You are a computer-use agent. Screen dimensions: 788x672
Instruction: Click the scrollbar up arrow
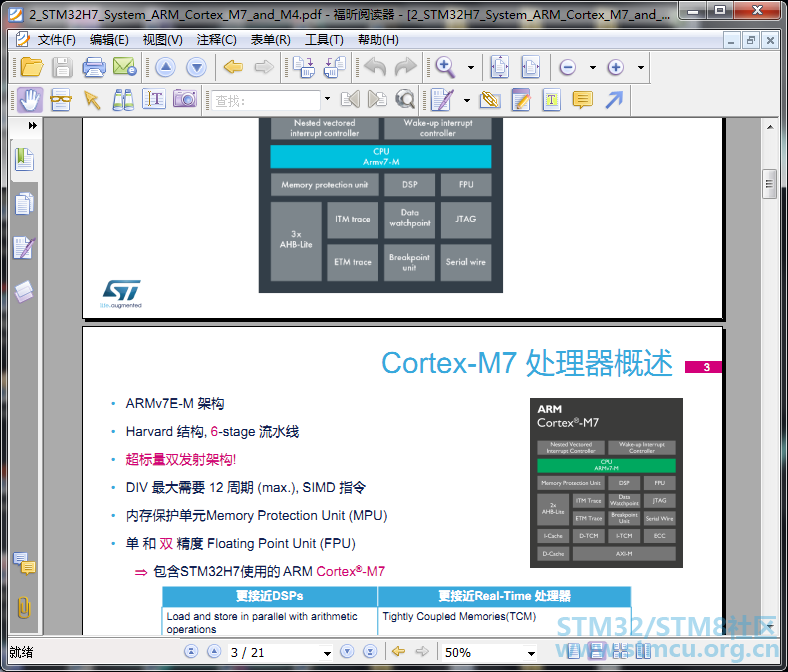click(770, 127)
